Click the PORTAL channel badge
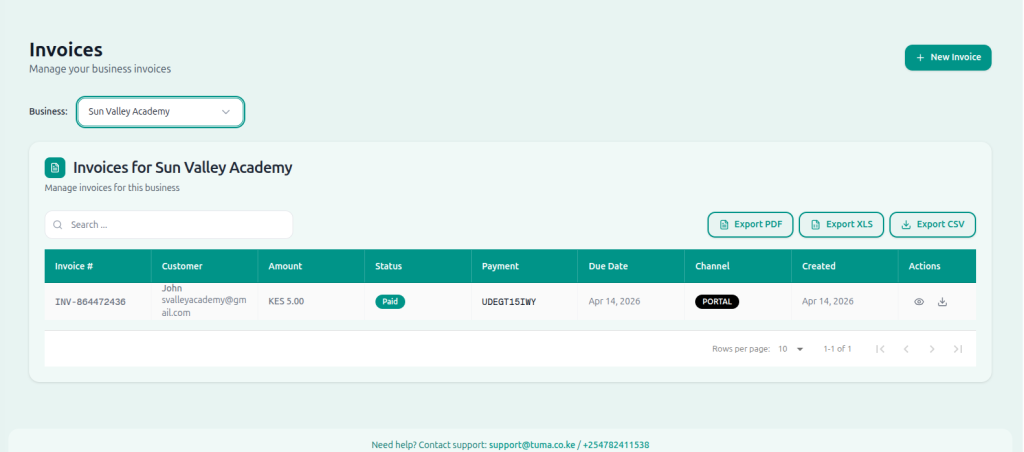The height and width of the screenshot is (452, 1024). click(x=717, y=302)
